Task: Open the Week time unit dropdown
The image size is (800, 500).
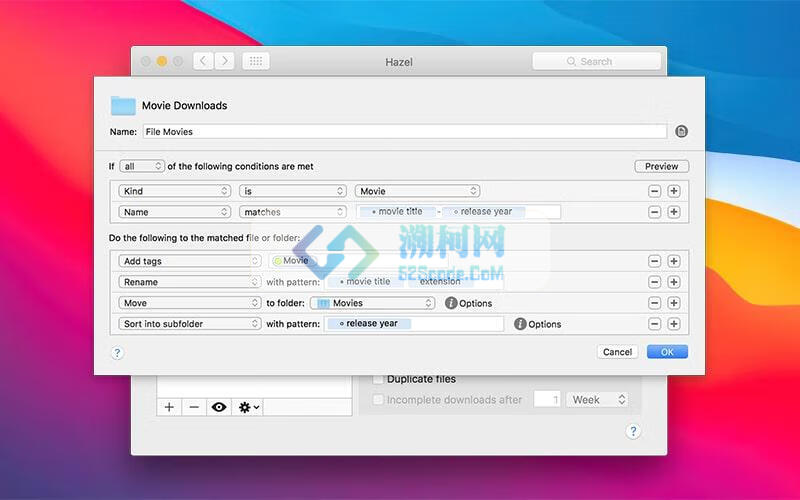Action: 597,399
